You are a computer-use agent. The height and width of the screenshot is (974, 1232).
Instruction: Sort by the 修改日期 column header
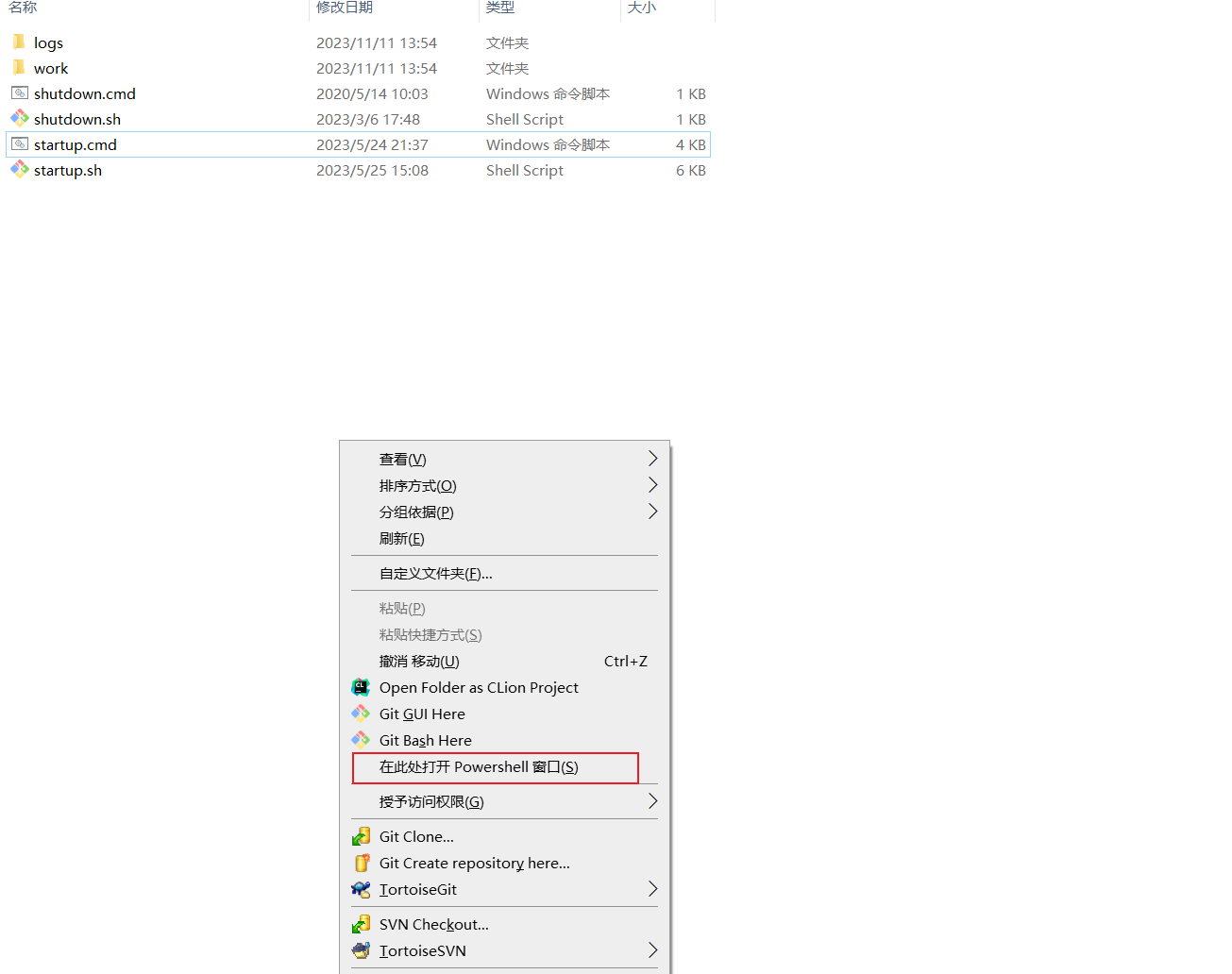(345, 8)
